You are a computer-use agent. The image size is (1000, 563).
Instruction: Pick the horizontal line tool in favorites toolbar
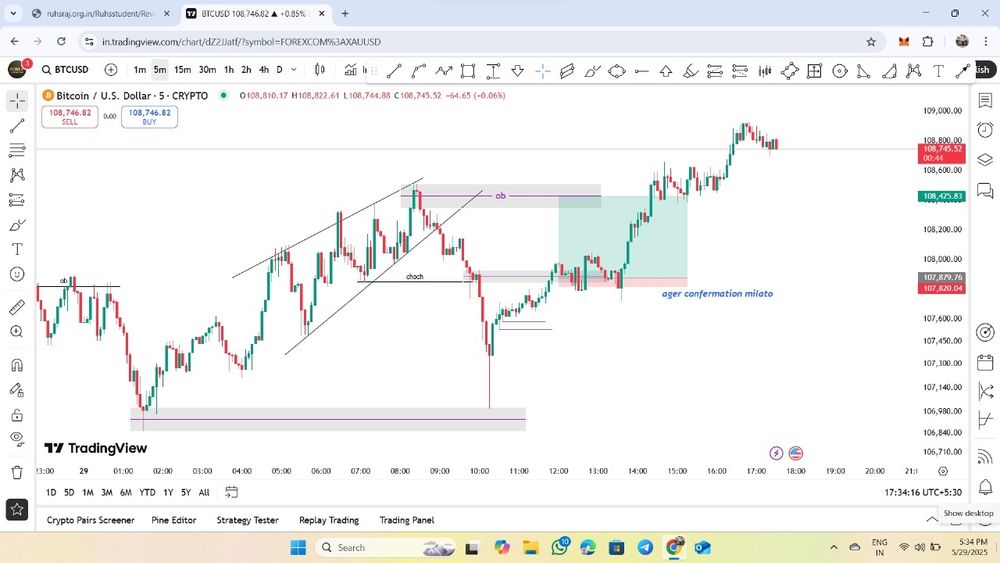[642, 71]
